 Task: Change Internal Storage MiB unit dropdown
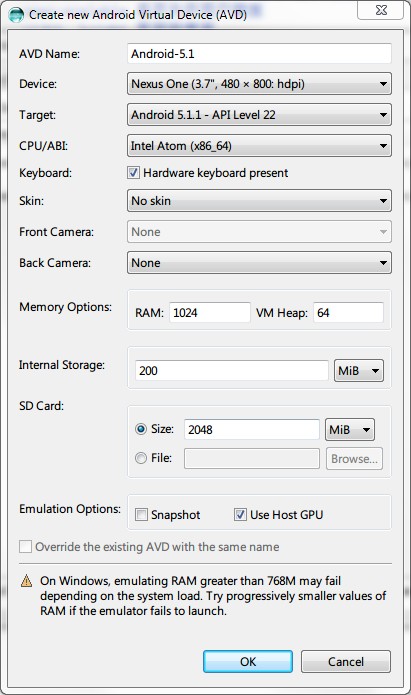(x=359, y=371)
